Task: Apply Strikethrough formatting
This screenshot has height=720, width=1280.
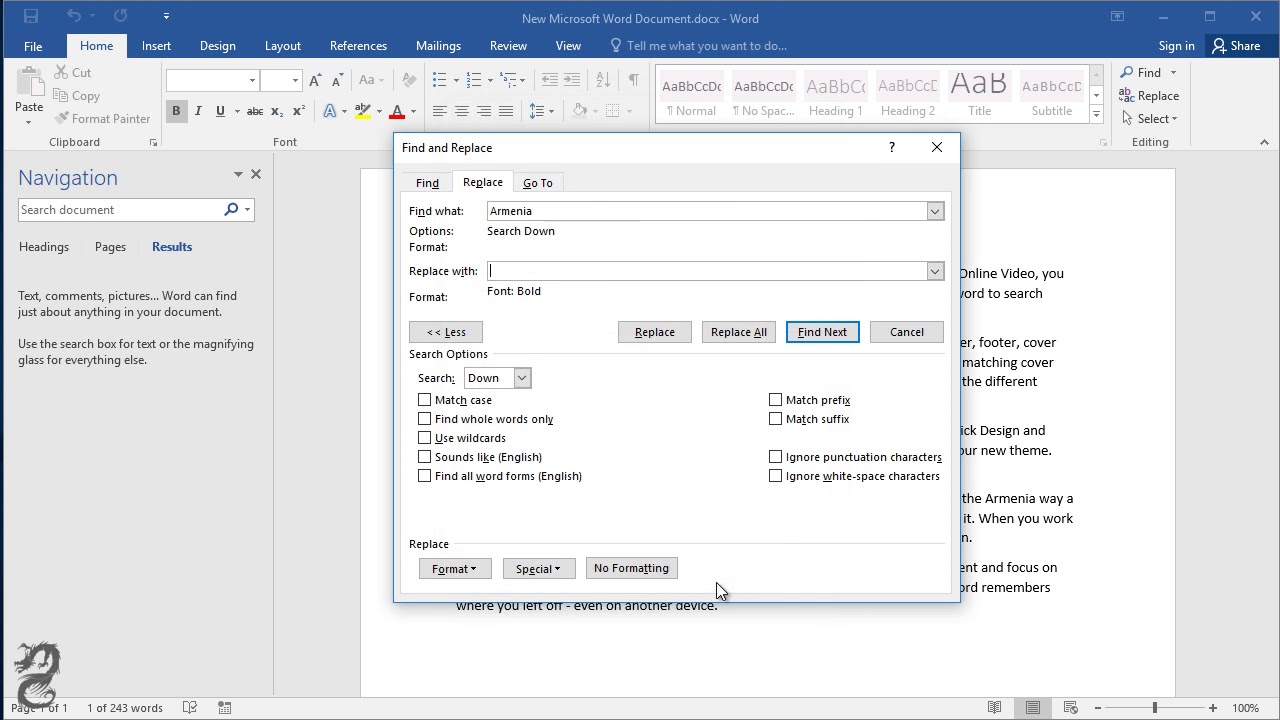Action: (x=255, y=111)
